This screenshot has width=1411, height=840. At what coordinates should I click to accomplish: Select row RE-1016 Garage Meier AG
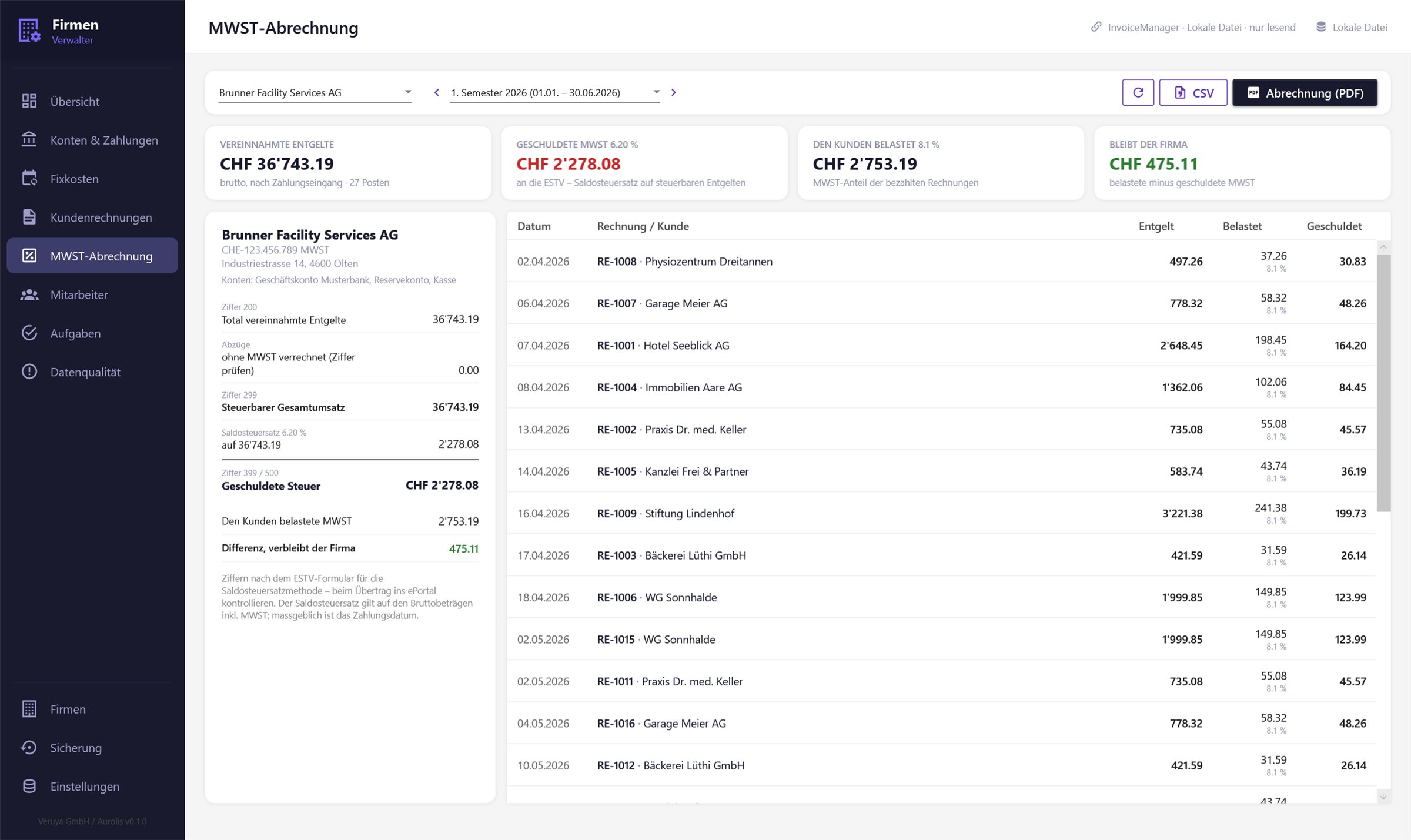941,723
